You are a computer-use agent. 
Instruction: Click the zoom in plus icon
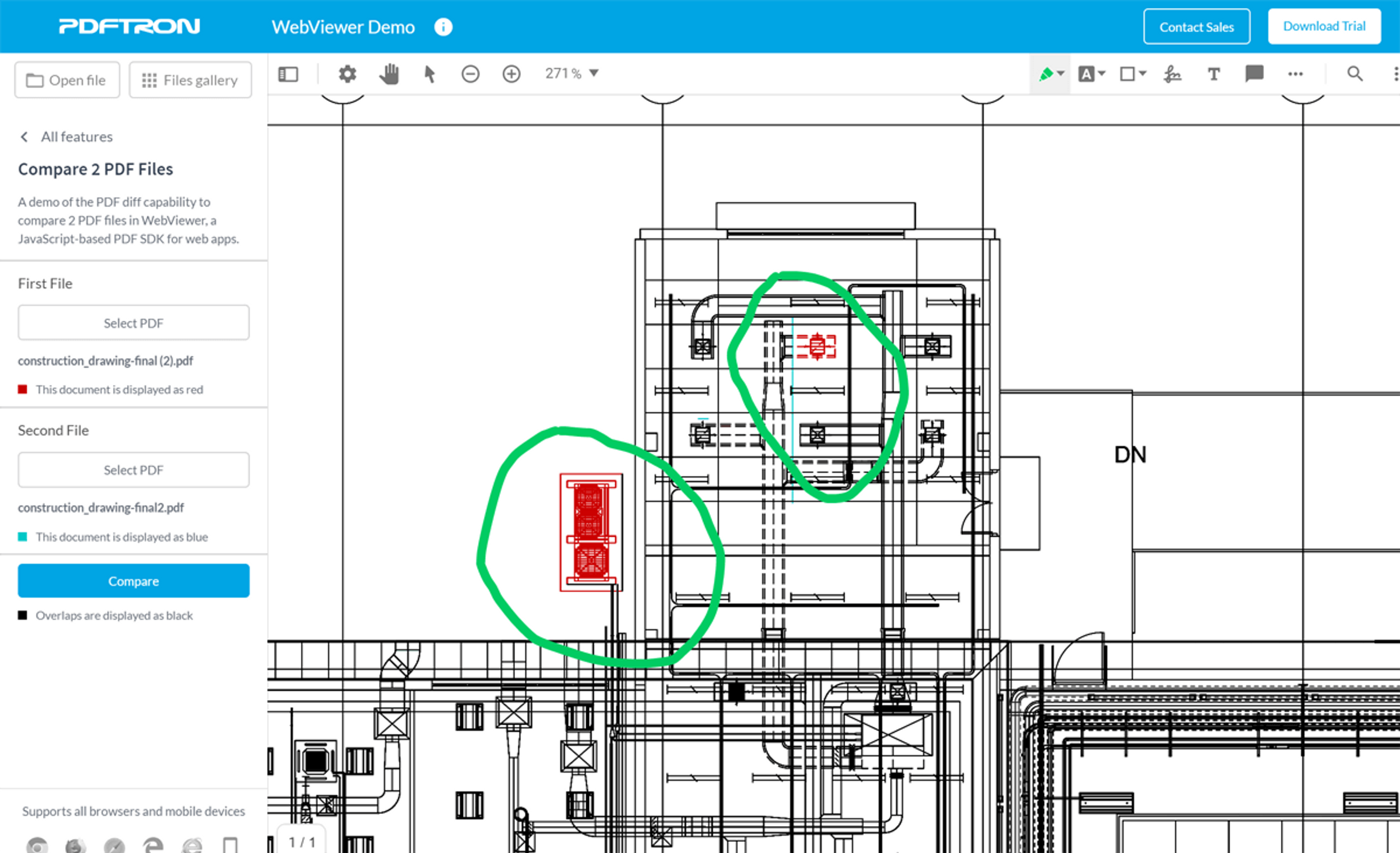(512, 74)
